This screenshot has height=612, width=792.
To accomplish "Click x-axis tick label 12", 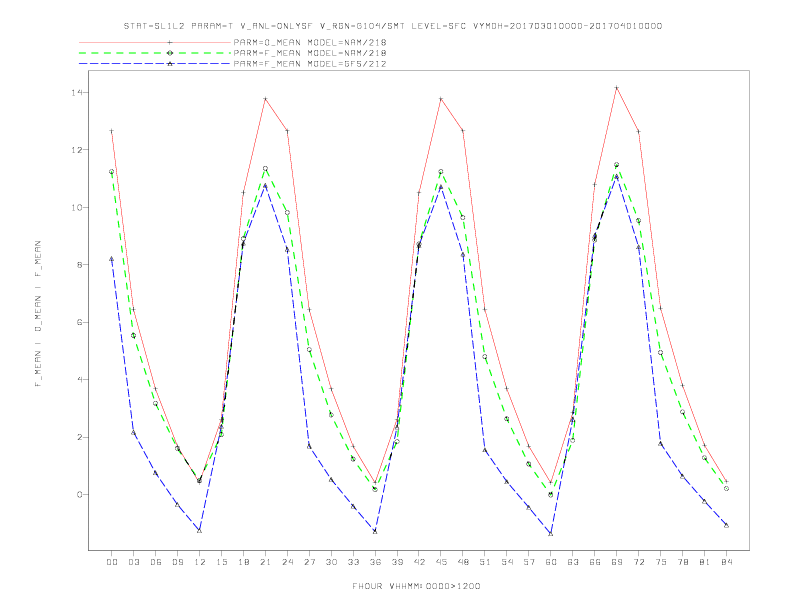I will [x=200, y=562].
